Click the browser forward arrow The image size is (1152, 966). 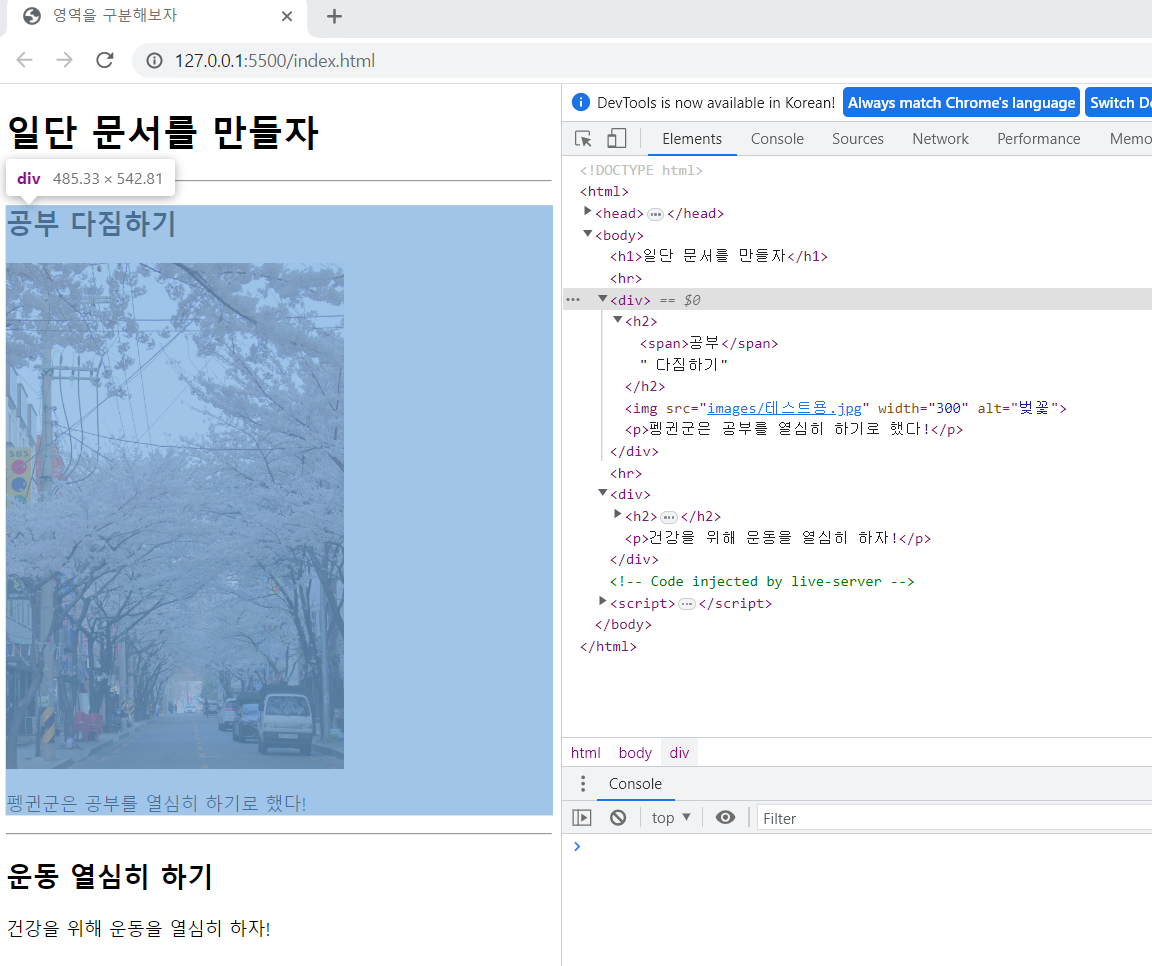(x=65, y=60)
